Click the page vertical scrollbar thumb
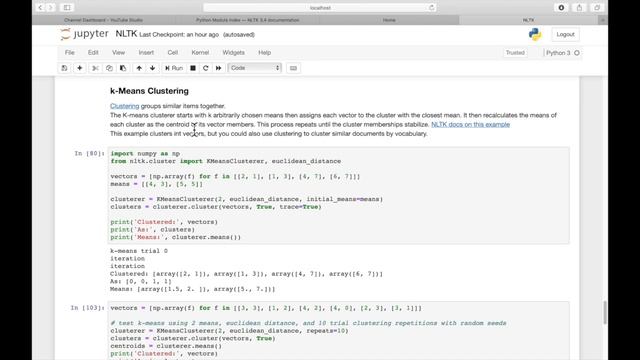Viewport: 640px width, 360px height. pyautogui.click(x=605, y=312)
